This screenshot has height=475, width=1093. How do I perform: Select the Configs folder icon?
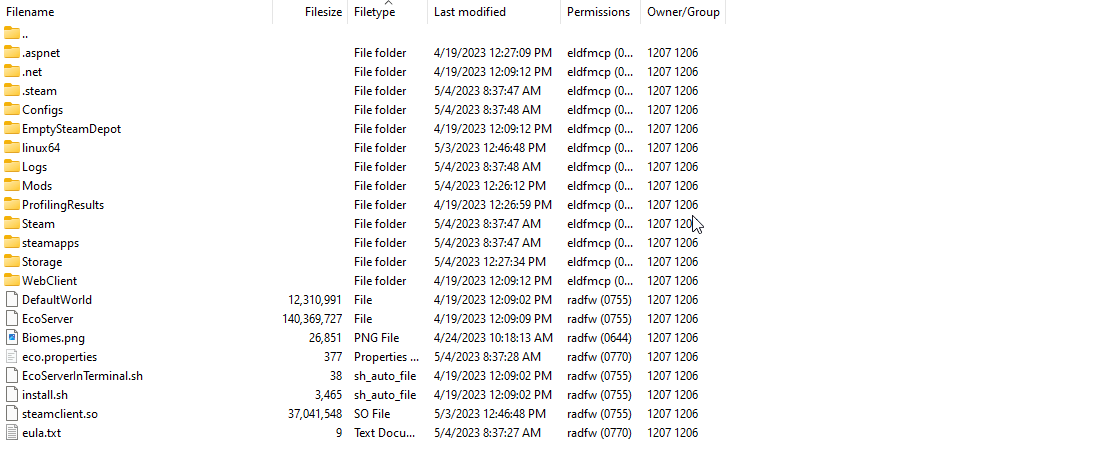click(x=12, y=110)
